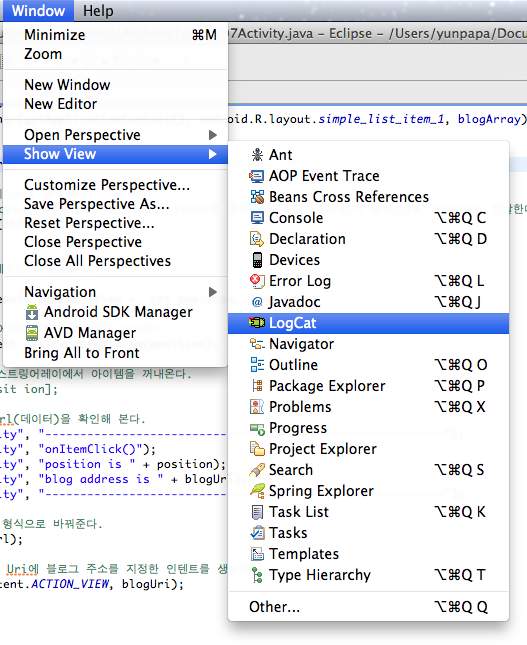
Task: Click the Project Explorer folder icon
Action: 257,449
